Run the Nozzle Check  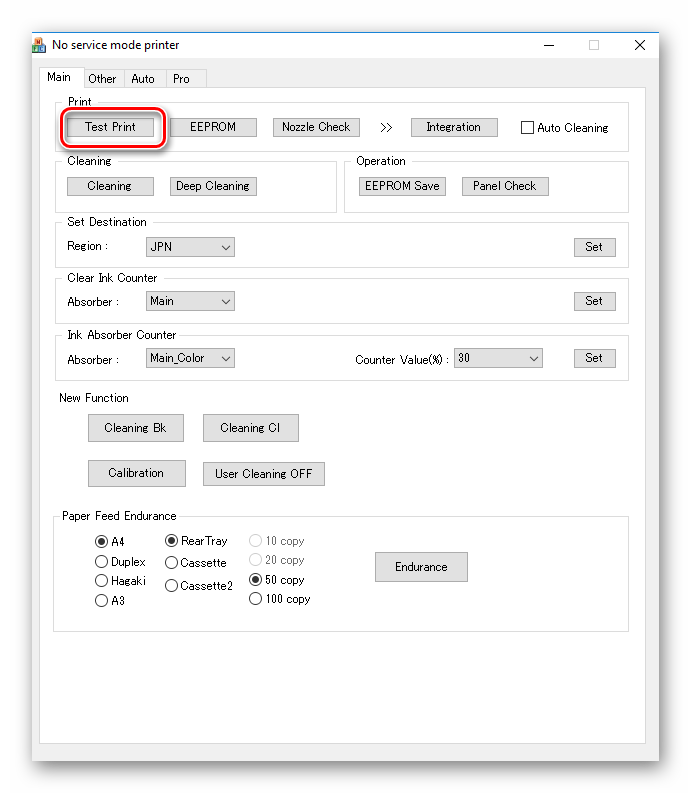(316, 128)
